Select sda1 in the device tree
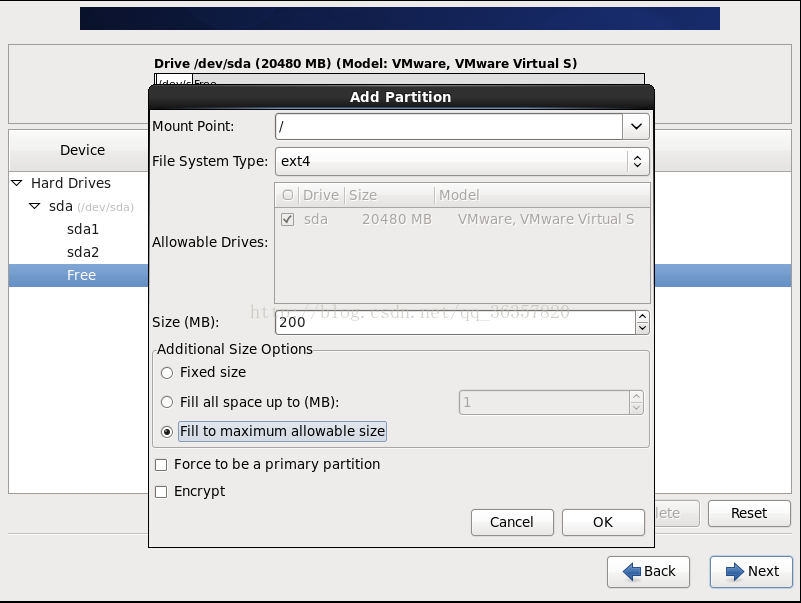 83,229
